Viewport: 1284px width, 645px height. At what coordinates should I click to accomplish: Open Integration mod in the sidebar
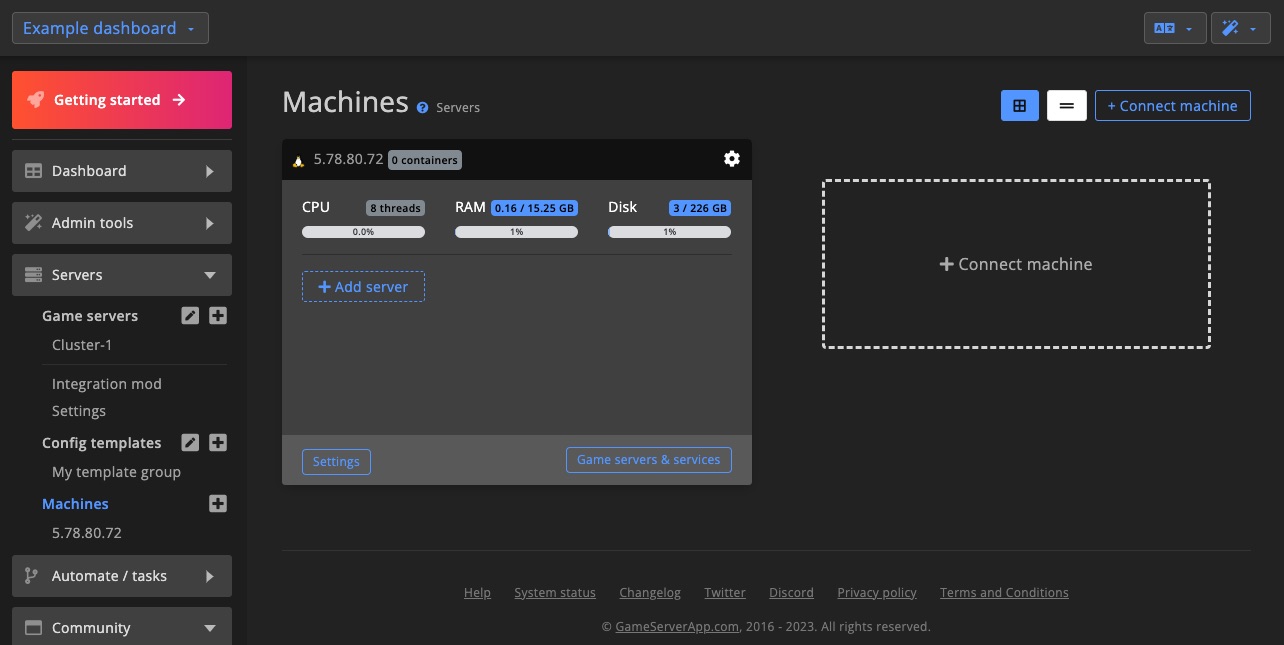(x=106, y=383)
